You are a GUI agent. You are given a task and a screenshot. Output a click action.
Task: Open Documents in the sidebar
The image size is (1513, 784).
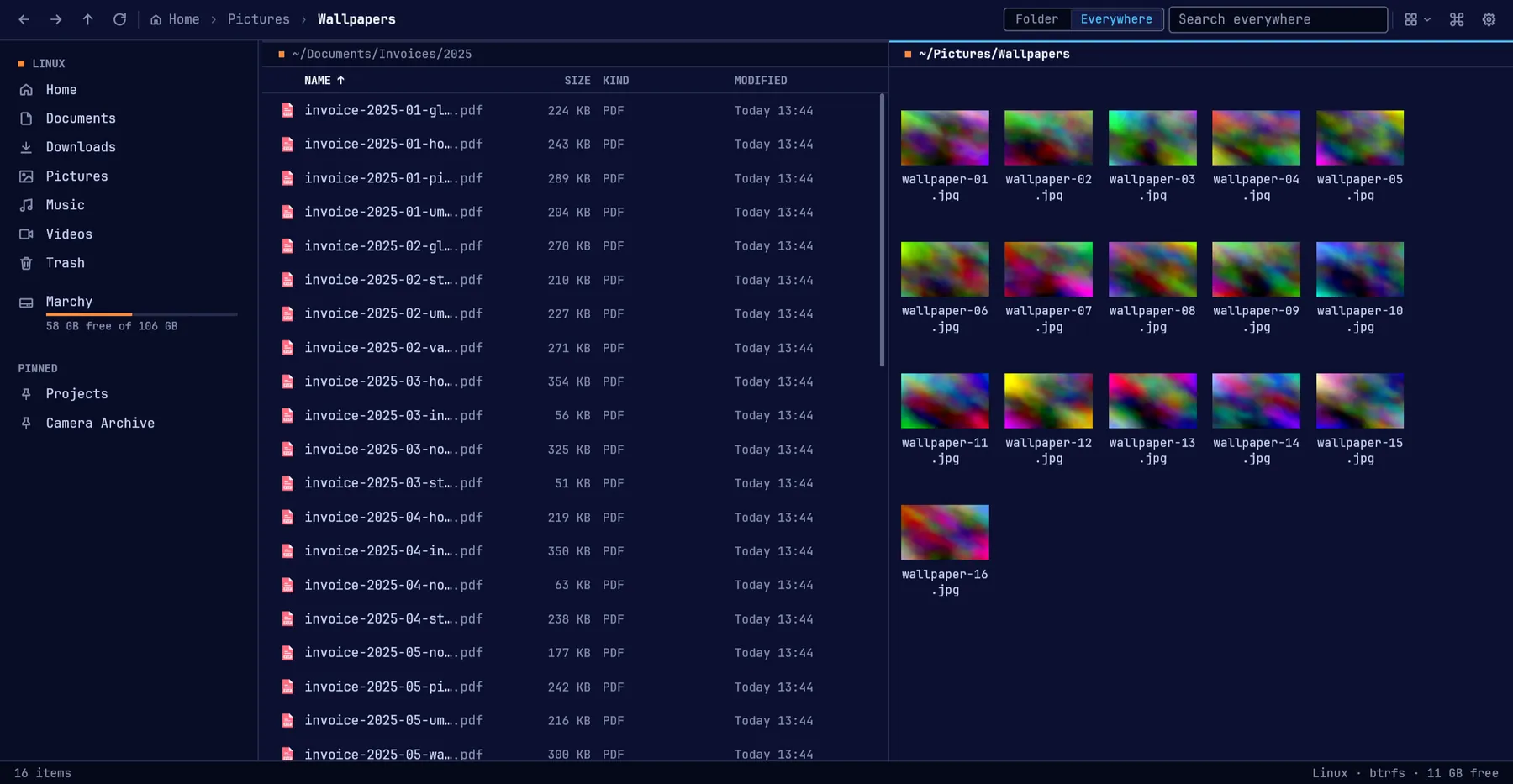129,118
